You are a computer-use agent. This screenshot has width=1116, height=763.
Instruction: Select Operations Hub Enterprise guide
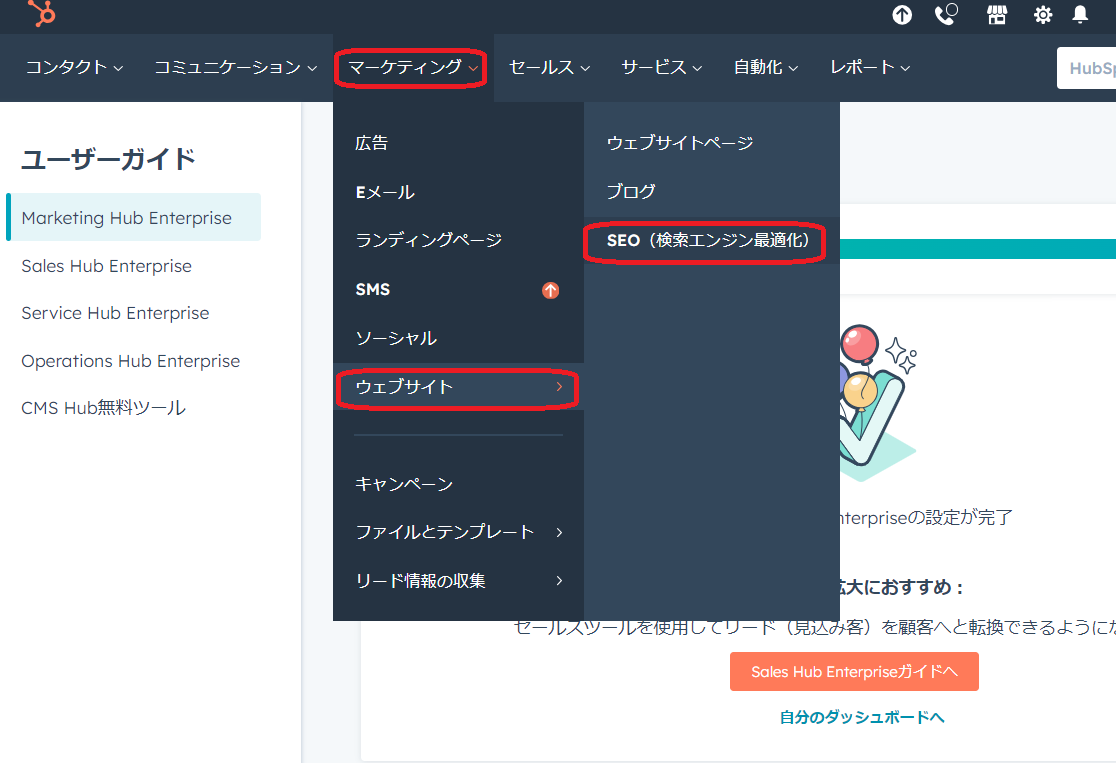(x=131, y=361)
